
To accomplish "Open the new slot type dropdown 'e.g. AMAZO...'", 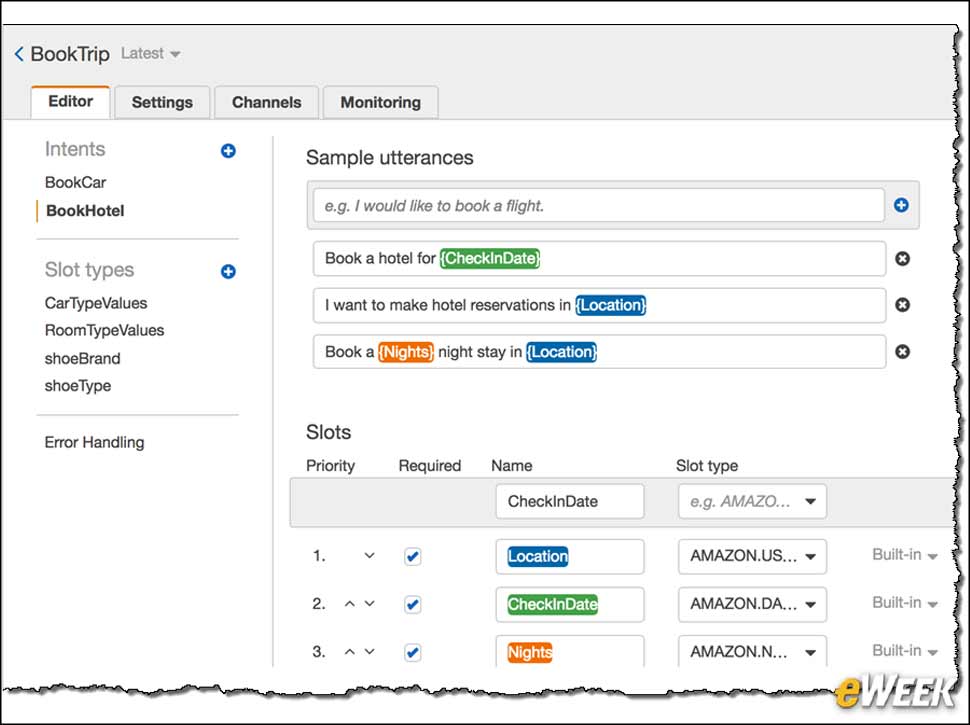I will (x=752, y=501).
